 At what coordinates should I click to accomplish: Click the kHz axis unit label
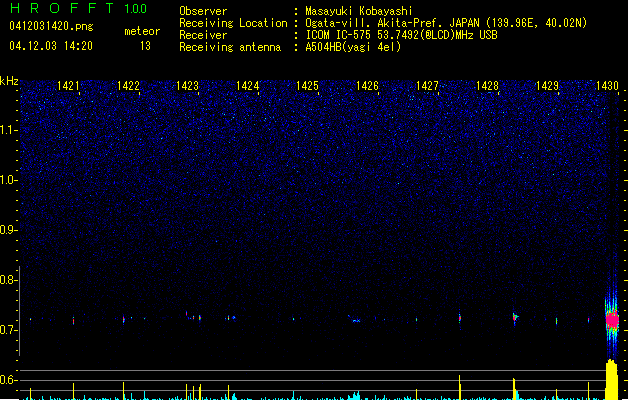point(9,81)
